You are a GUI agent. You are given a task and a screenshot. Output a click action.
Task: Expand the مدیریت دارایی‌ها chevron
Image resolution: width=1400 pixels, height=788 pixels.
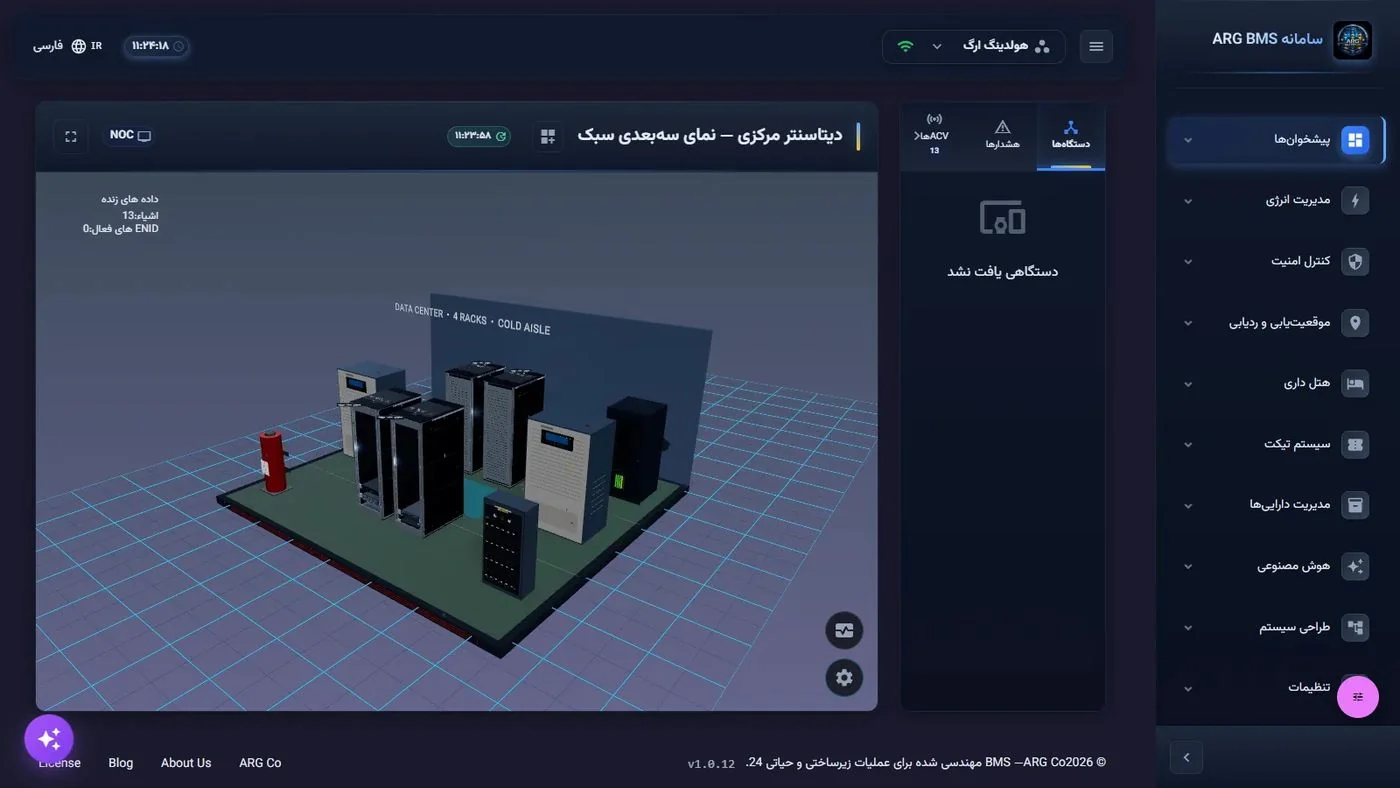click(1188, 506)
